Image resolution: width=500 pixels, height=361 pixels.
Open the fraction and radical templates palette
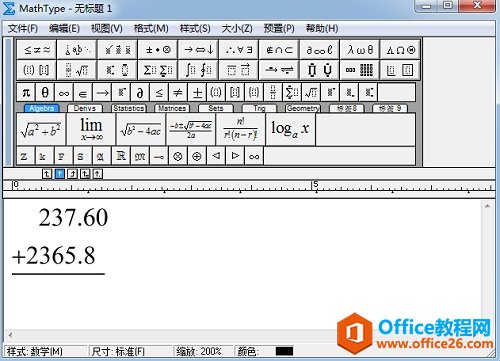pos(77,70)
